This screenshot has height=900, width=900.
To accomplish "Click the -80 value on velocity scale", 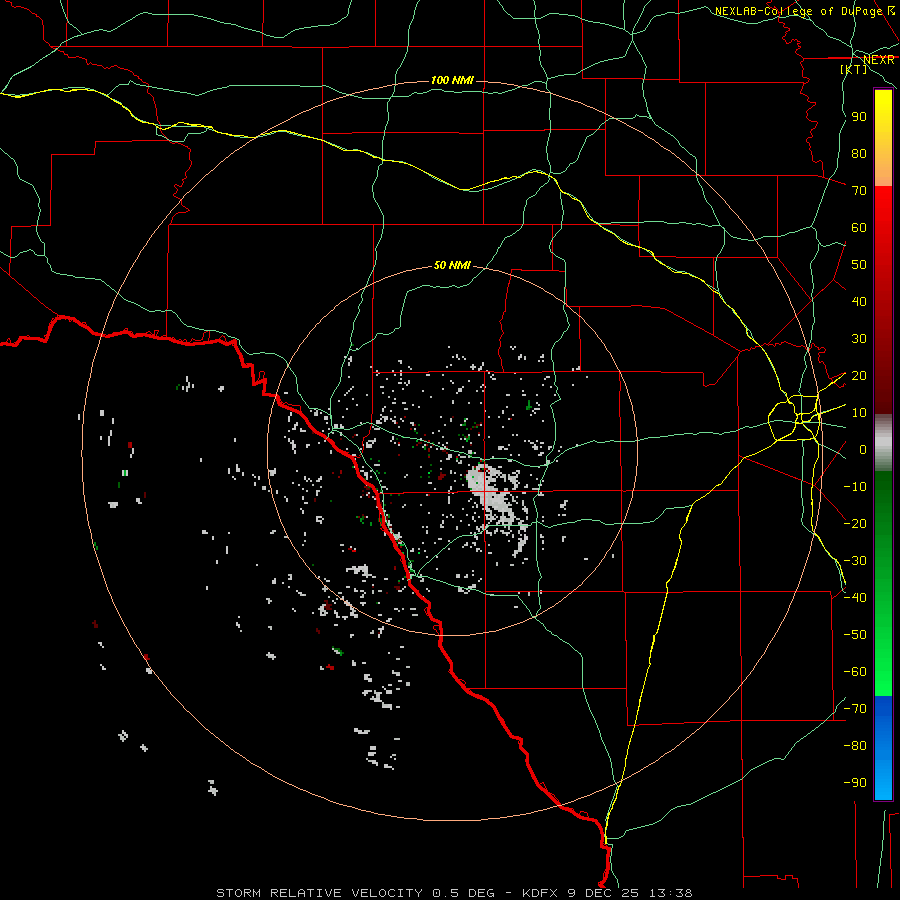I will click(x=855, y=746).
